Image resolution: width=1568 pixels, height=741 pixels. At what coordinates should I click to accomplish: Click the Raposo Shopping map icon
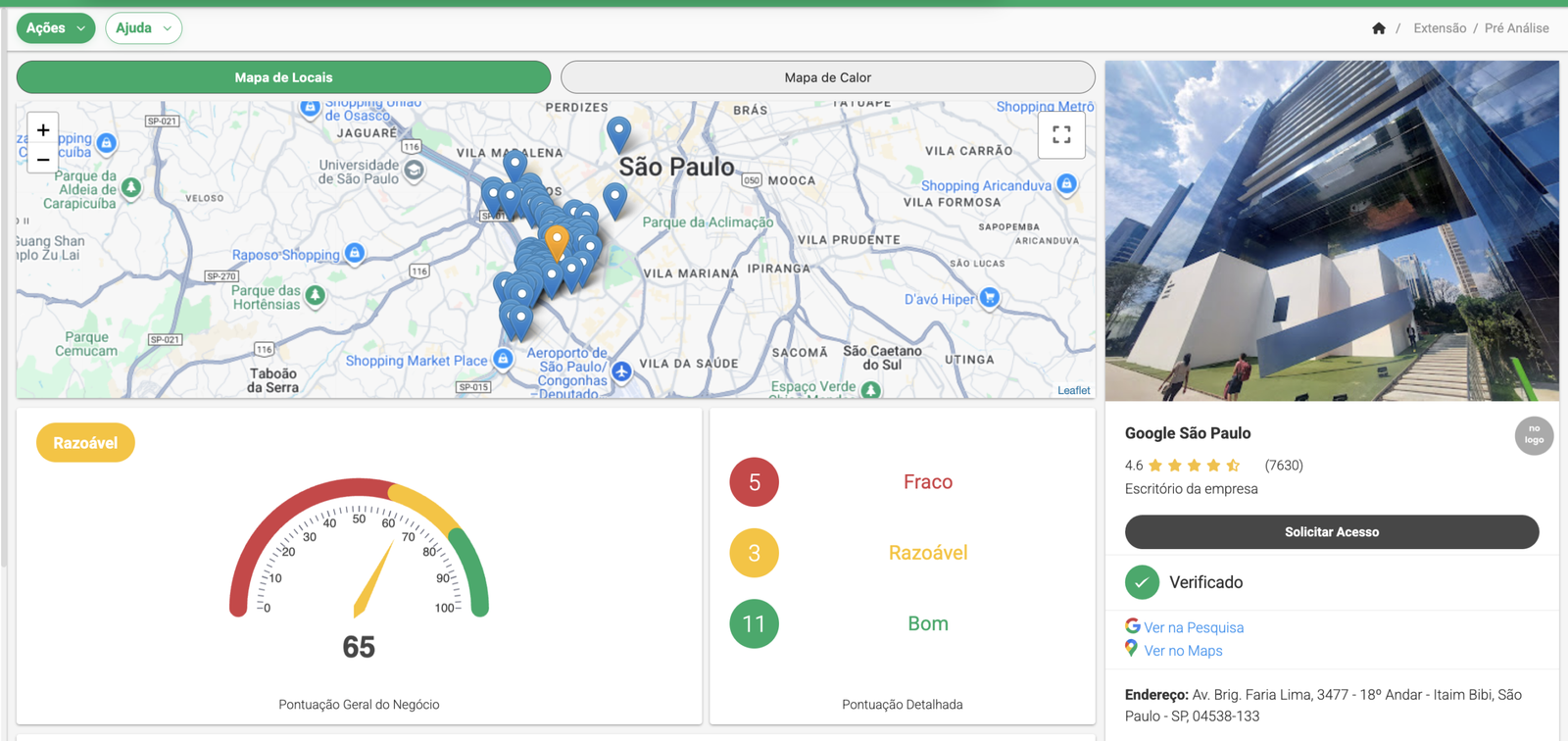click(x=355, y=253)
